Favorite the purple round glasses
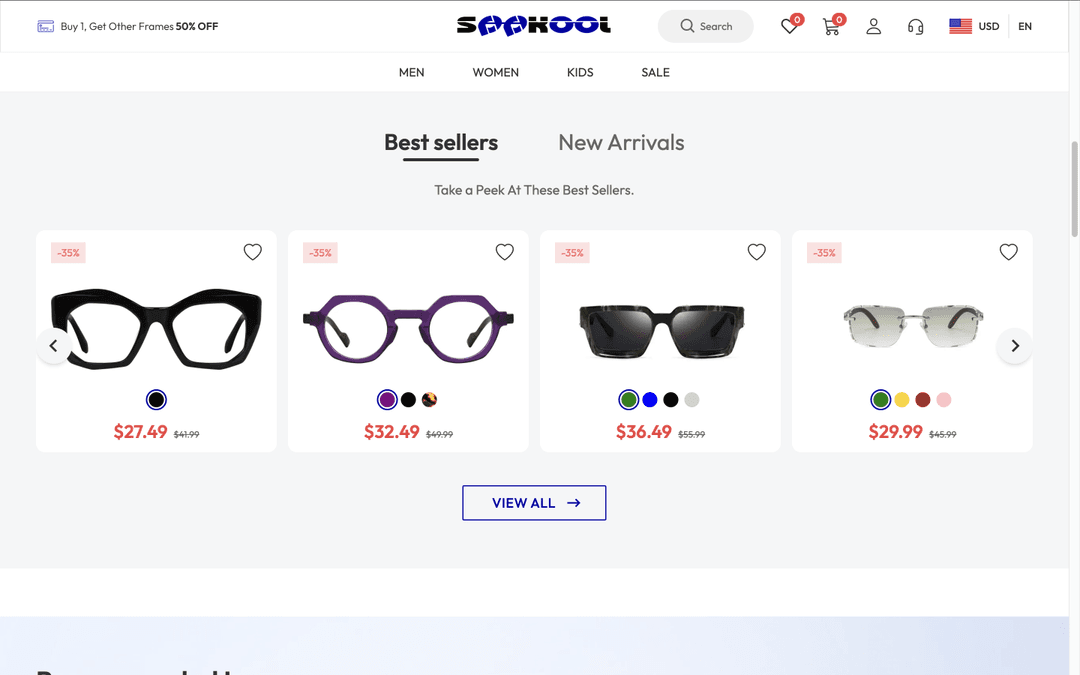 click(504, 252)
